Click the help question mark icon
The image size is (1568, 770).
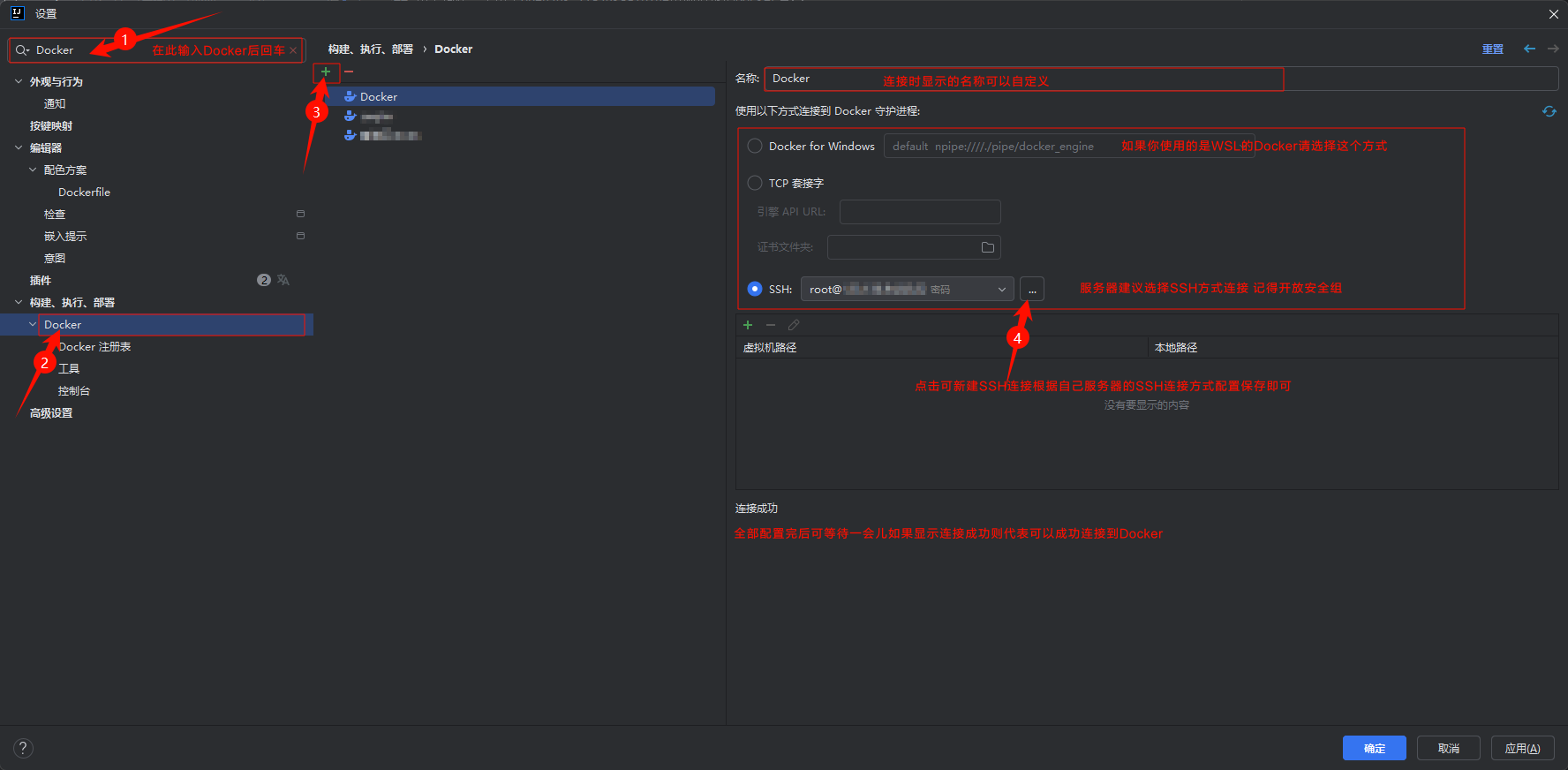click(24, 748)
